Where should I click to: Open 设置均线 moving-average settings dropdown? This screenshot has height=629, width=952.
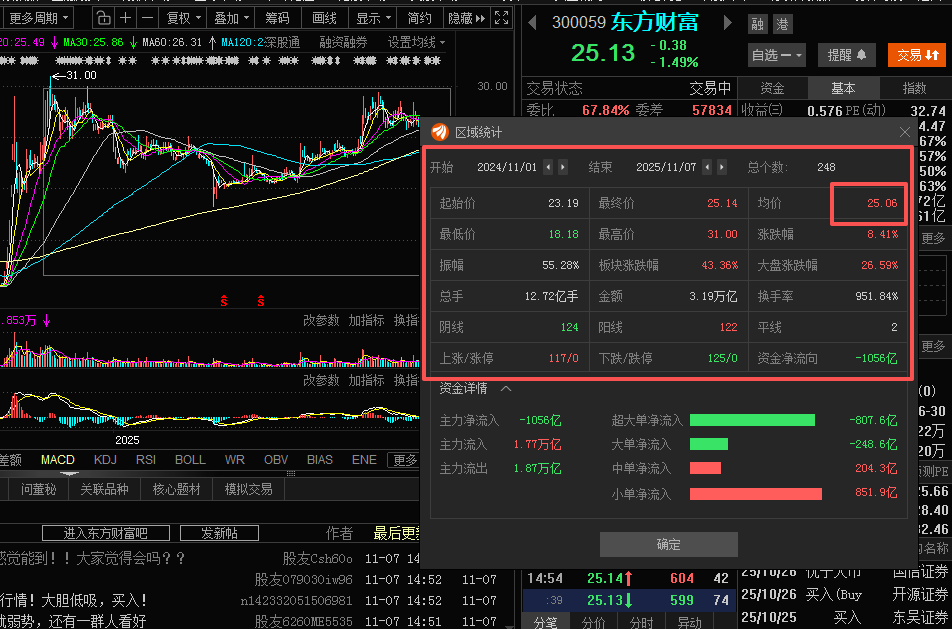(x=416, y=42)
